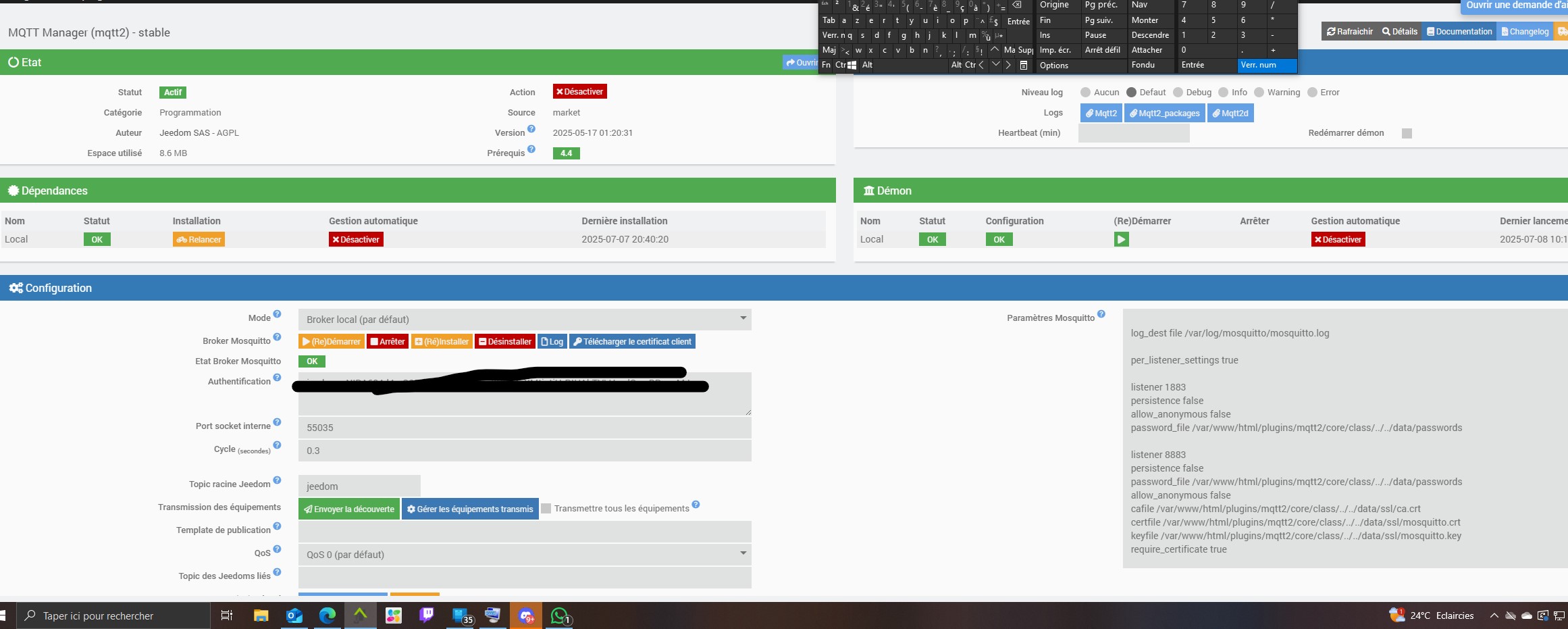Open Discord from the taskbar
1568x629 pixels.
click(x=526, y=615)
